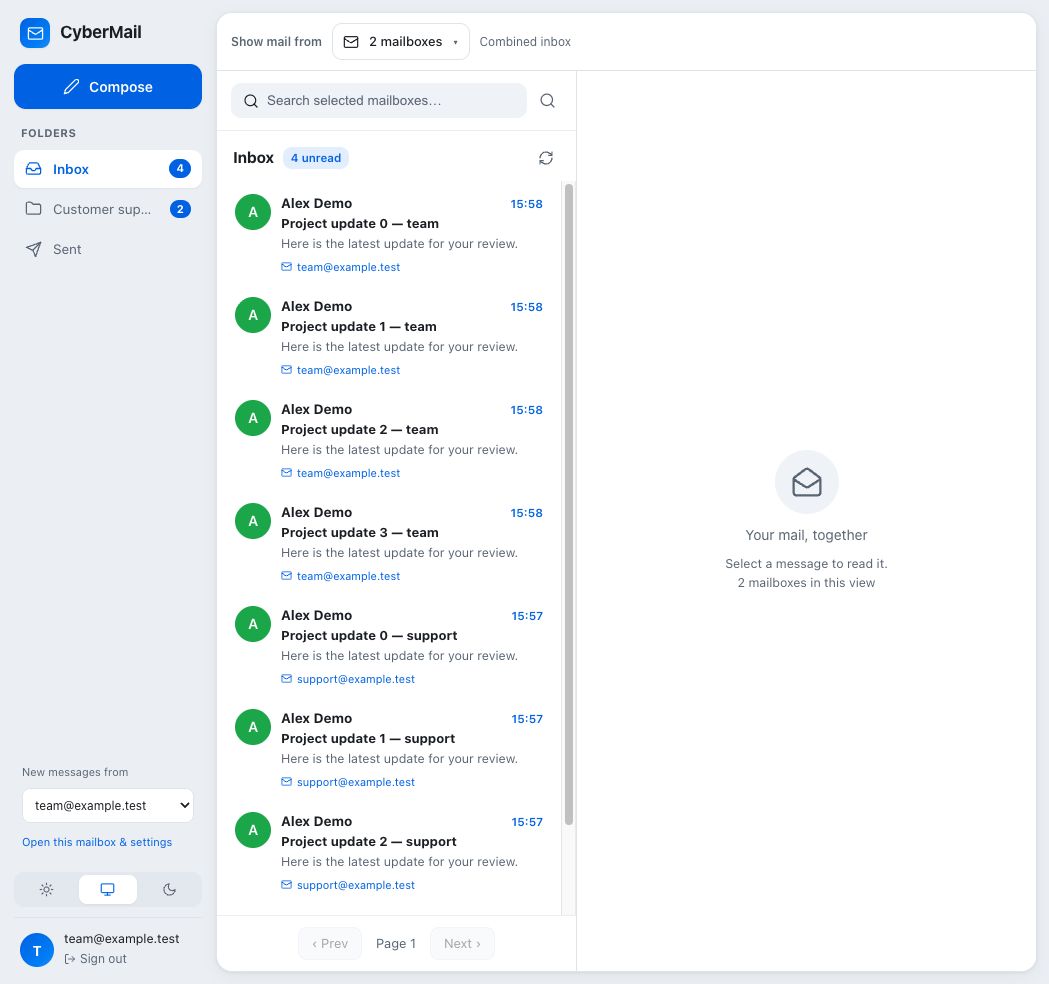Click the avatar of Project update 3 — team
Screen dimensions: 1049x984
[253, 521]
